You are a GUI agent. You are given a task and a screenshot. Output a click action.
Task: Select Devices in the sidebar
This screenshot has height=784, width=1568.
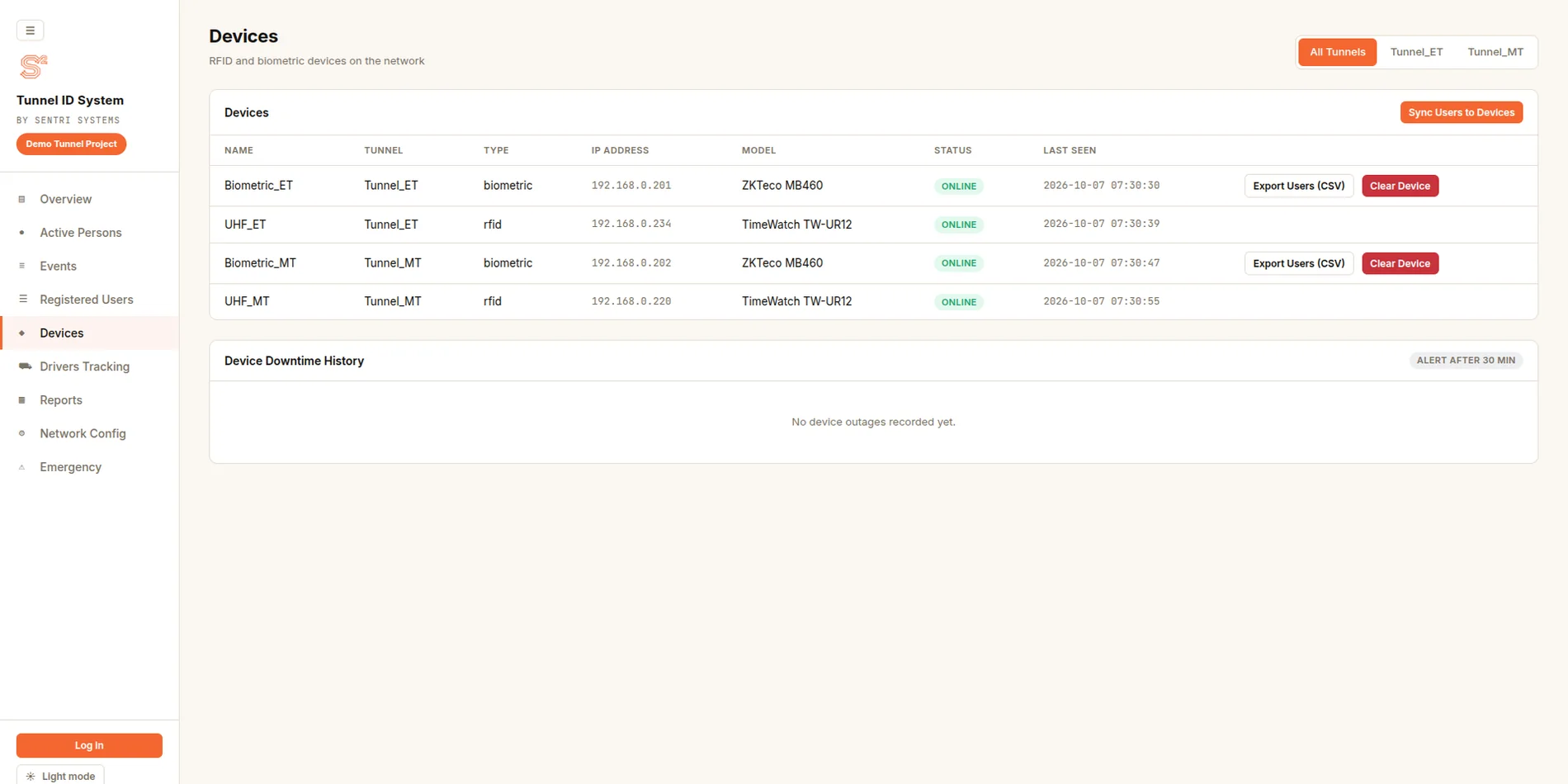coord(89,333)
